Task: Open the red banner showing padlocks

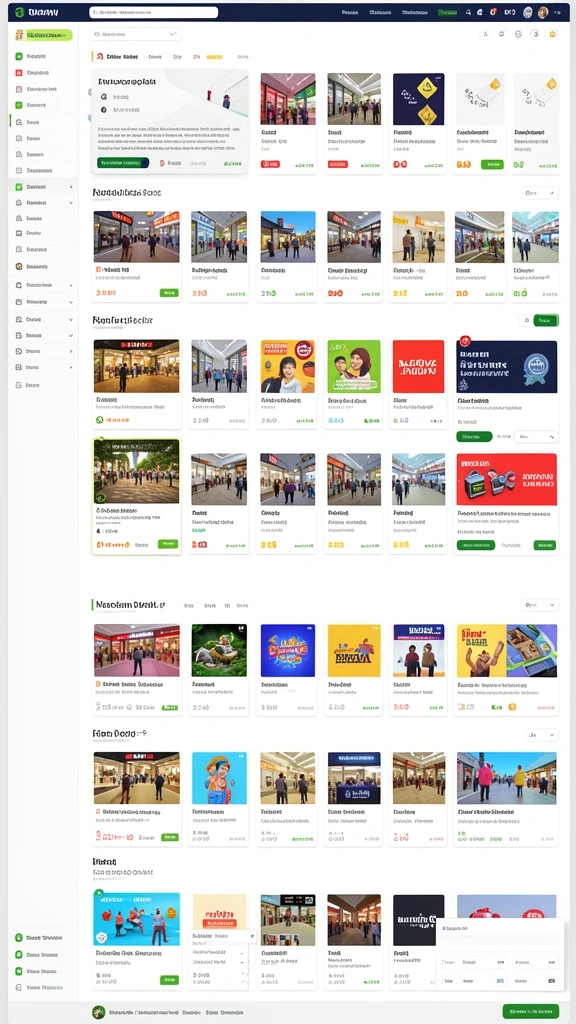Action: (507, 479)
